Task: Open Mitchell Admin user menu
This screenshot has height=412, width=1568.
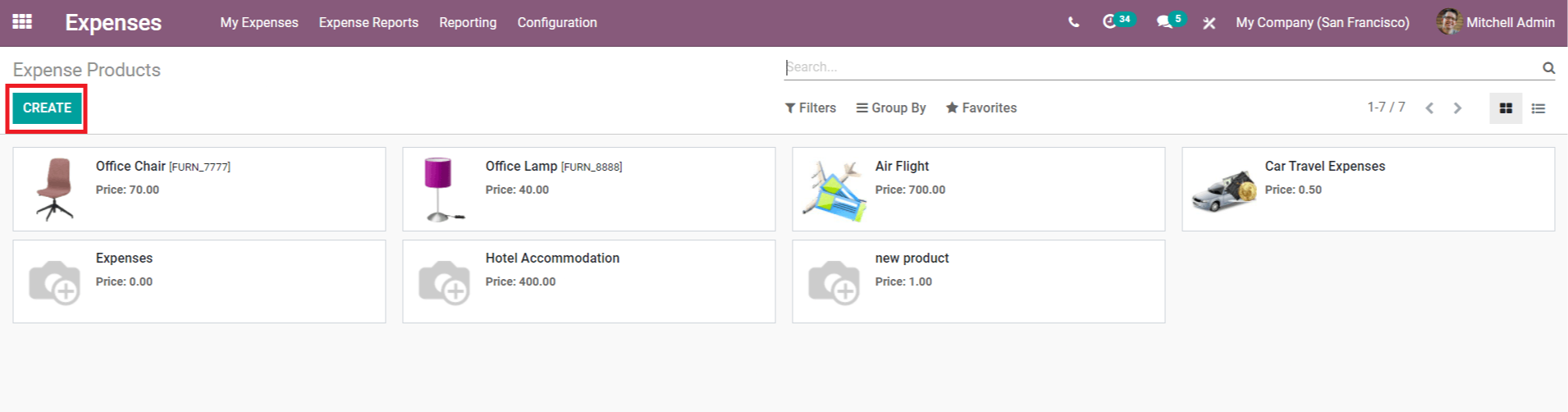Action: pos(1495,23)
